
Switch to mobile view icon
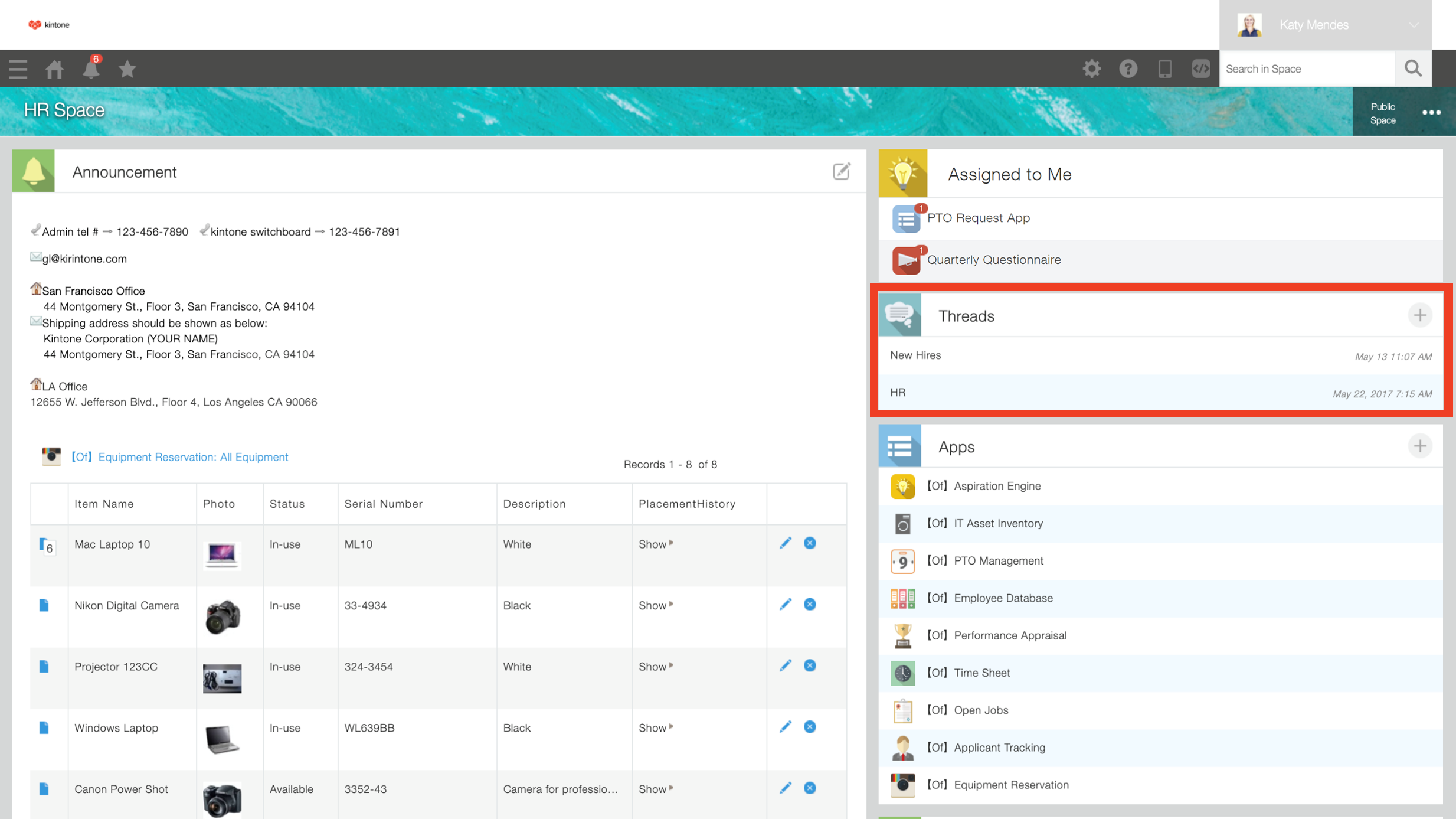click(1164, 68)
